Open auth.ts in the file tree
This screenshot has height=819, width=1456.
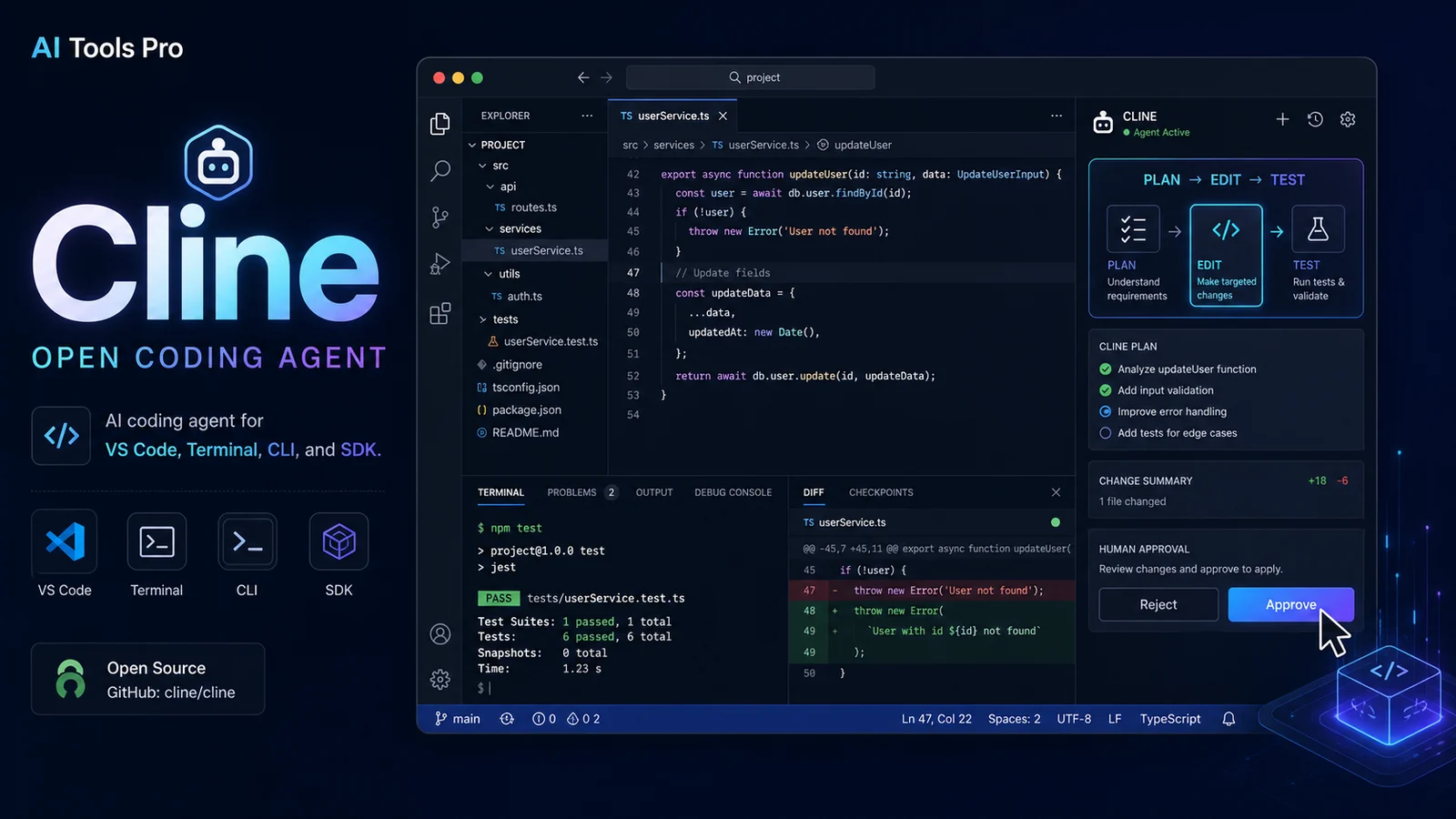point(525,297)
